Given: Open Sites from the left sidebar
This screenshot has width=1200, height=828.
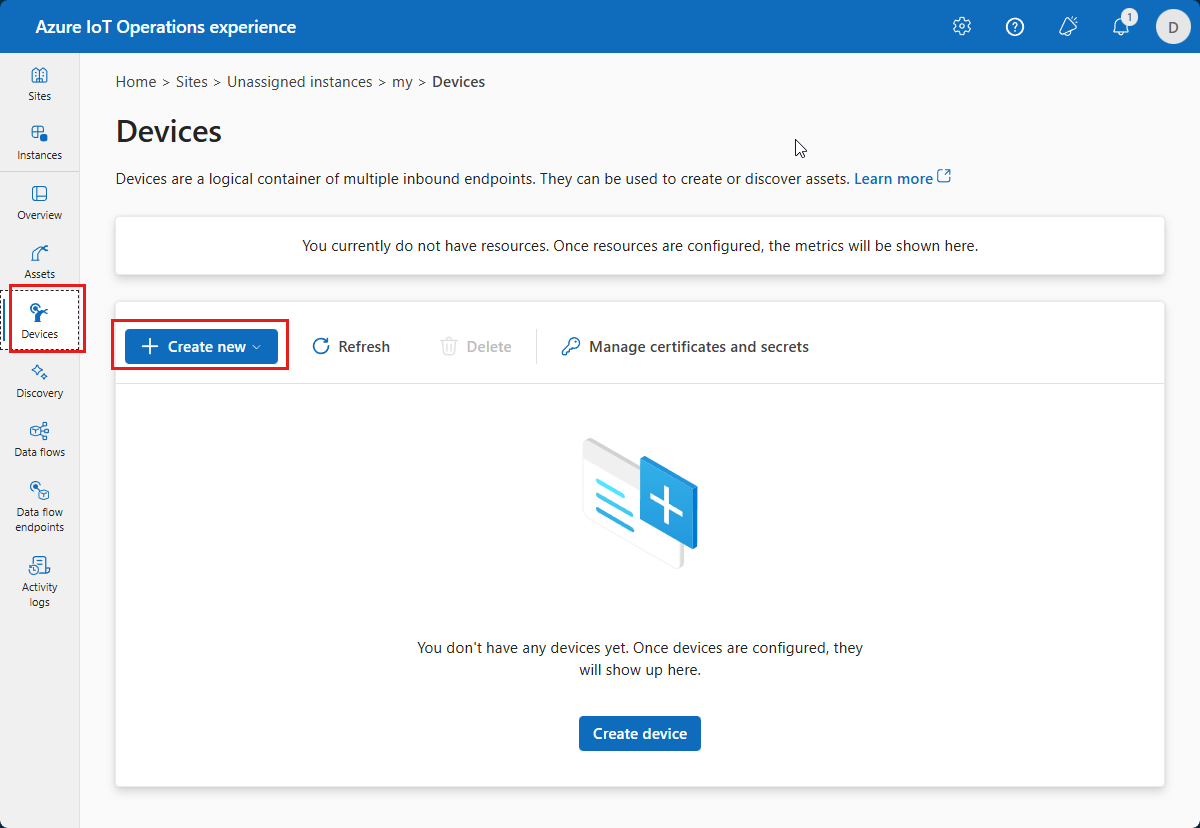Looking at the screenshot, I should [x=39, y=84].
